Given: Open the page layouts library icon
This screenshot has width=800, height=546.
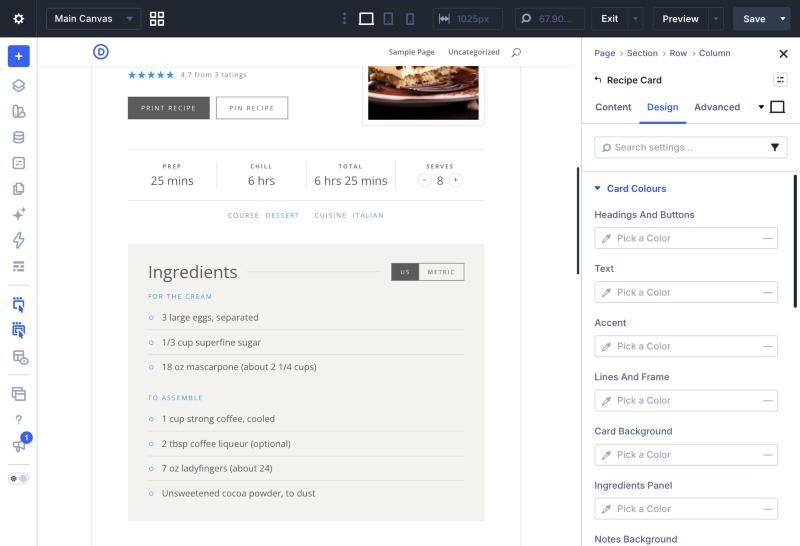Looking at the screenshot, I should 18,111.
